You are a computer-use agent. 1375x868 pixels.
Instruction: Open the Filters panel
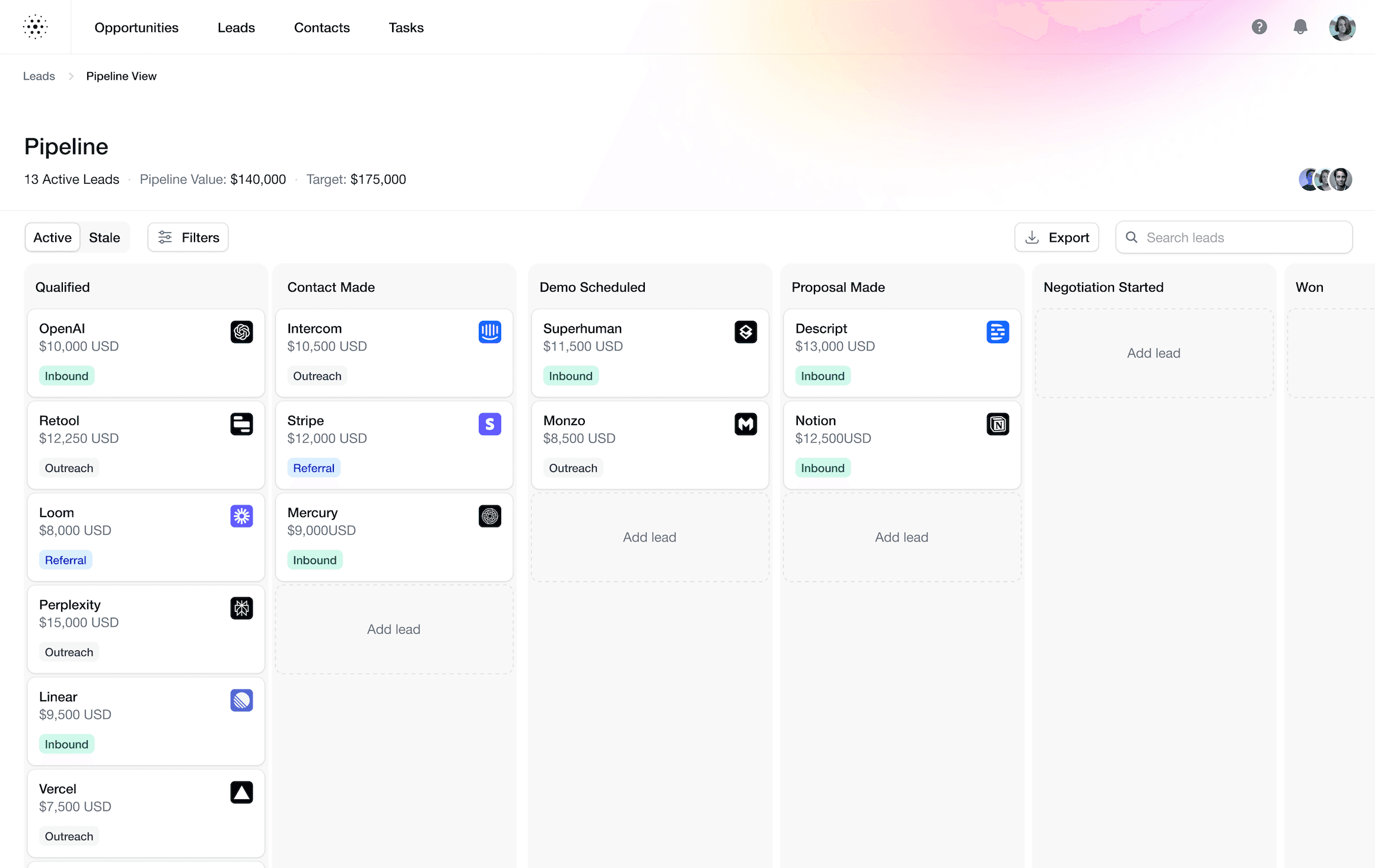[188, 237]
